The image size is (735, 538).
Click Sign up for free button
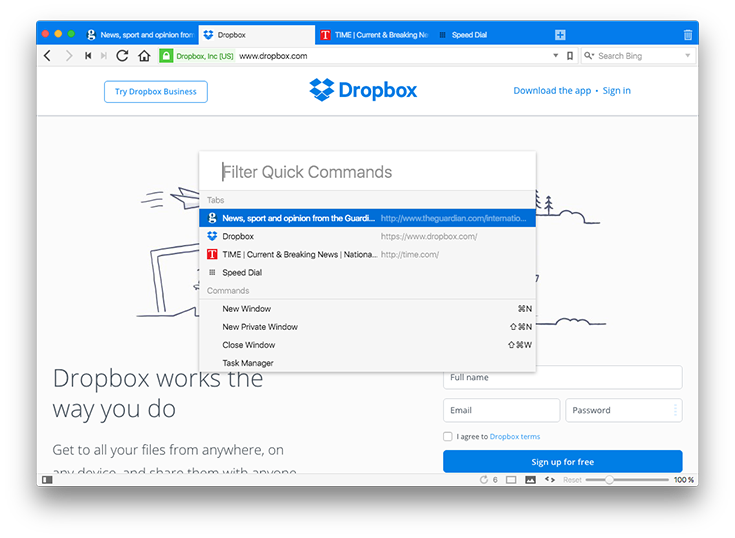[562, 462]
